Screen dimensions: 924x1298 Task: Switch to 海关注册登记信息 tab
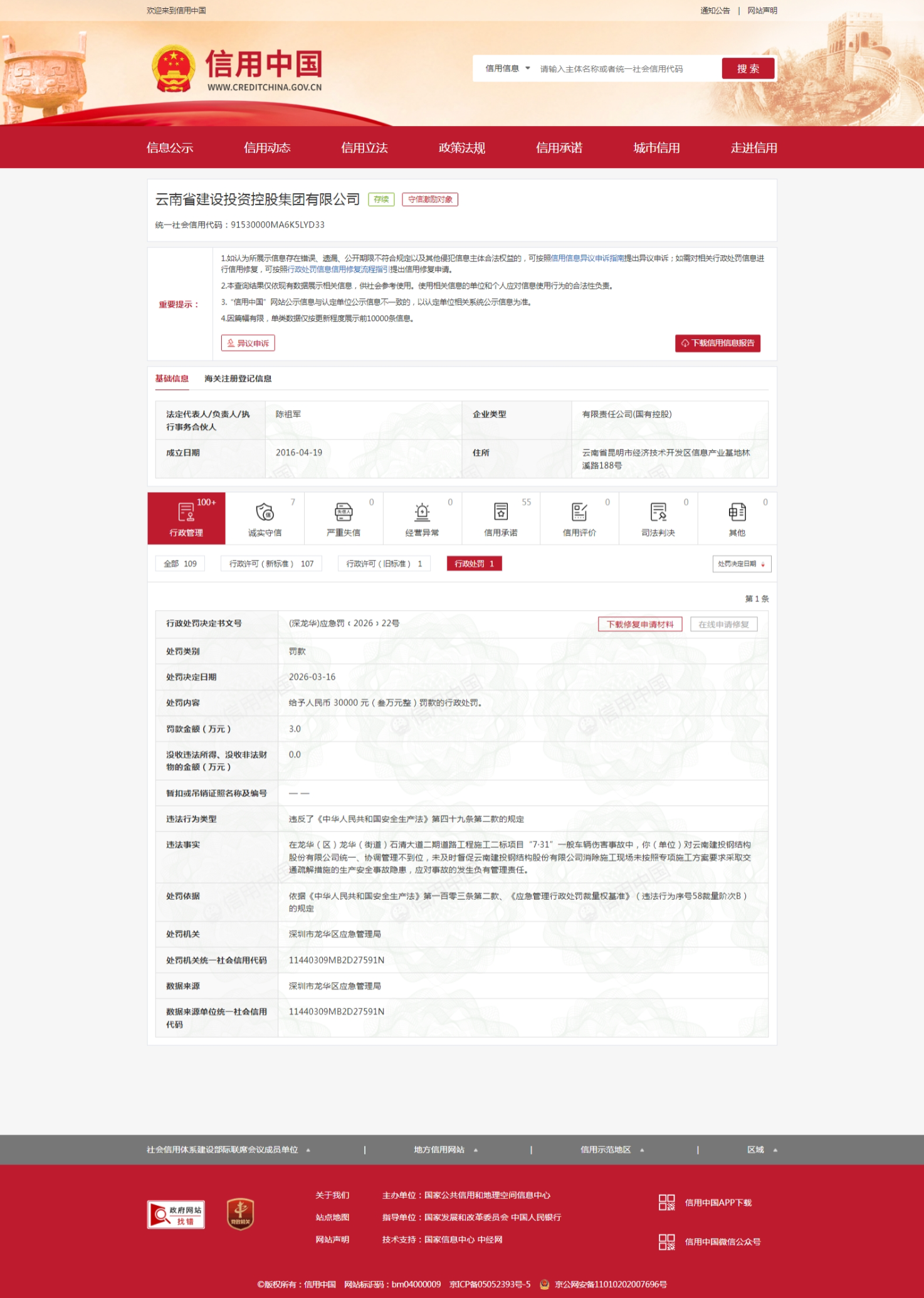[x=238, y=379]
